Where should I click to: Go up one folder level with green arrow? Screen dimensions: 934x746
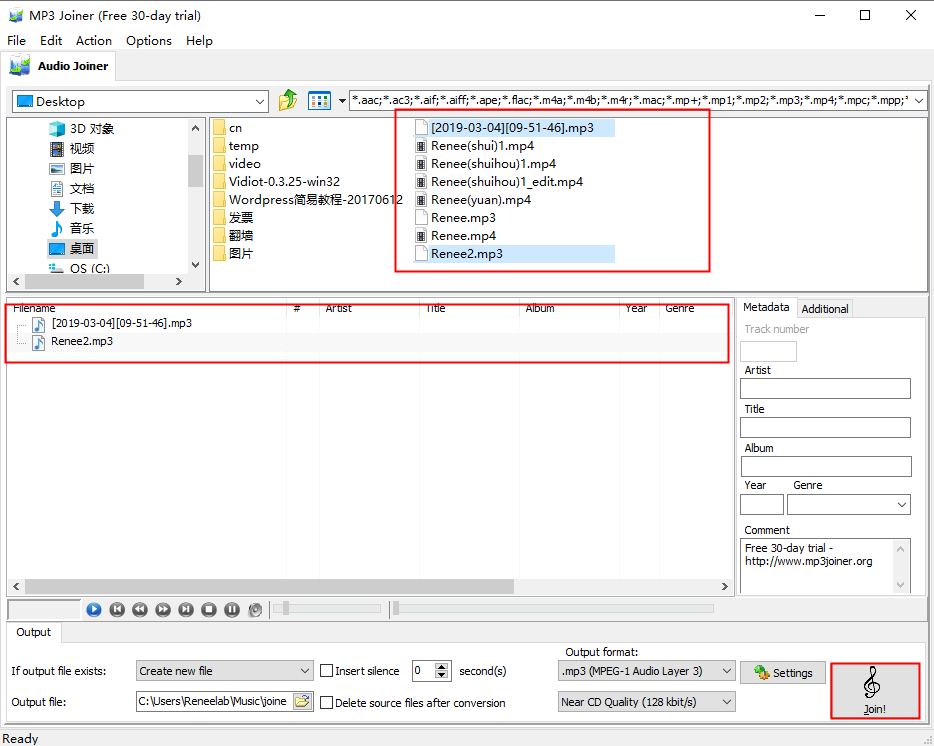coord(288,100)
